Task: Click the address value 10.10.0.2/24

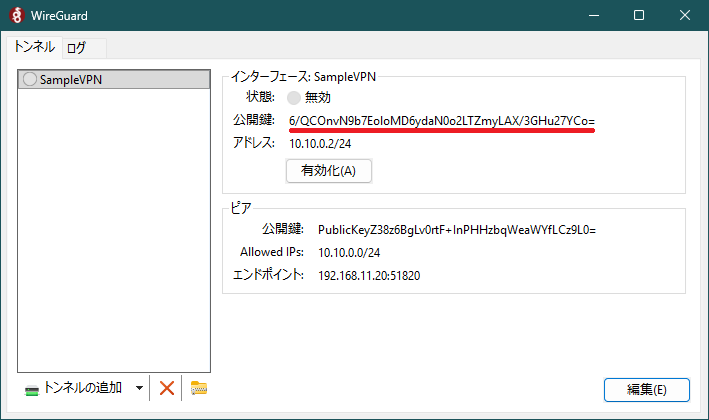Action: [320, 144]
